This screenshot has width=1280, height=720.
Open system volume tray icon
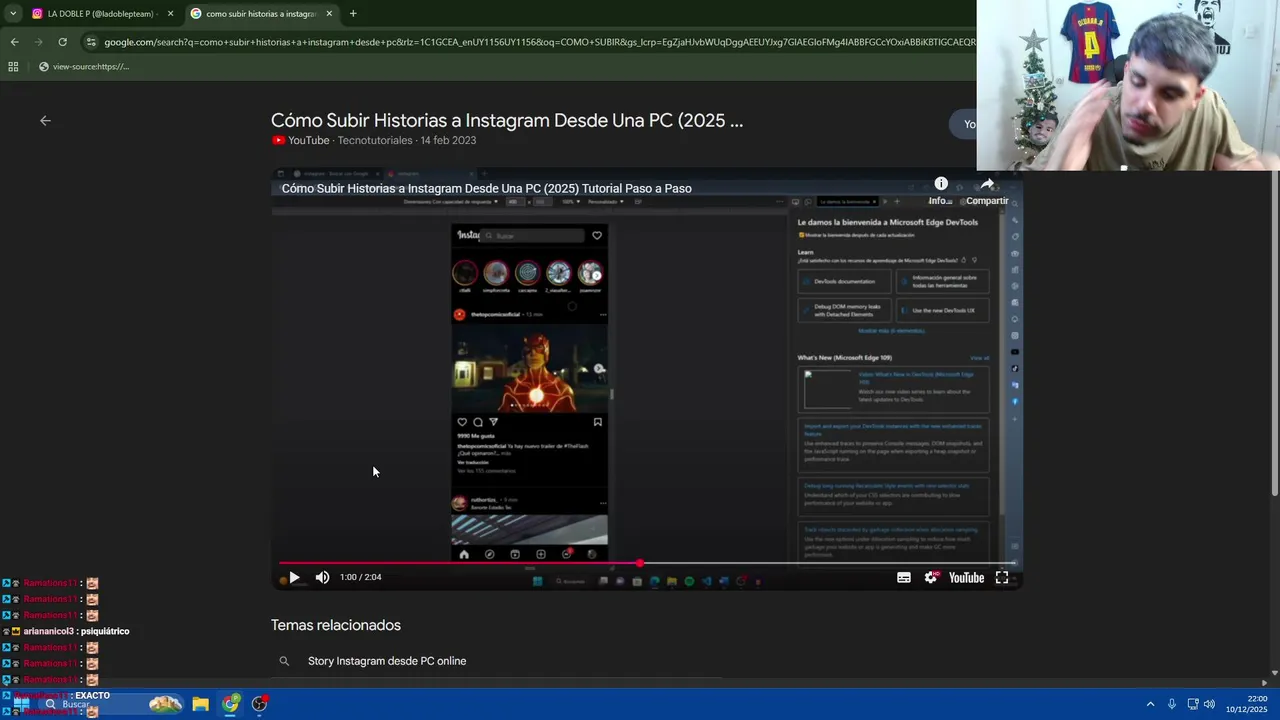1209,704
